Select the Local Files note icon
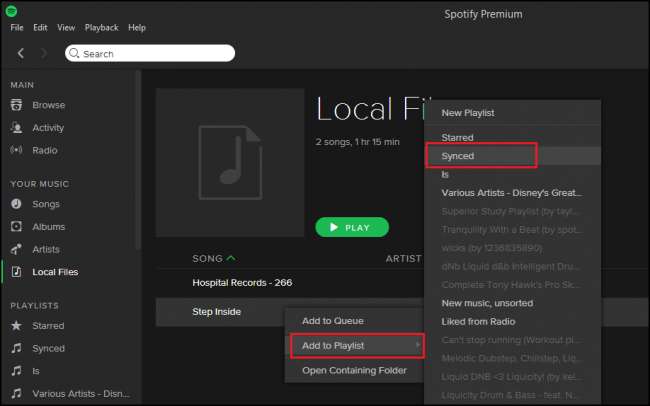650x406 pixels. click(x=16, y=272)
